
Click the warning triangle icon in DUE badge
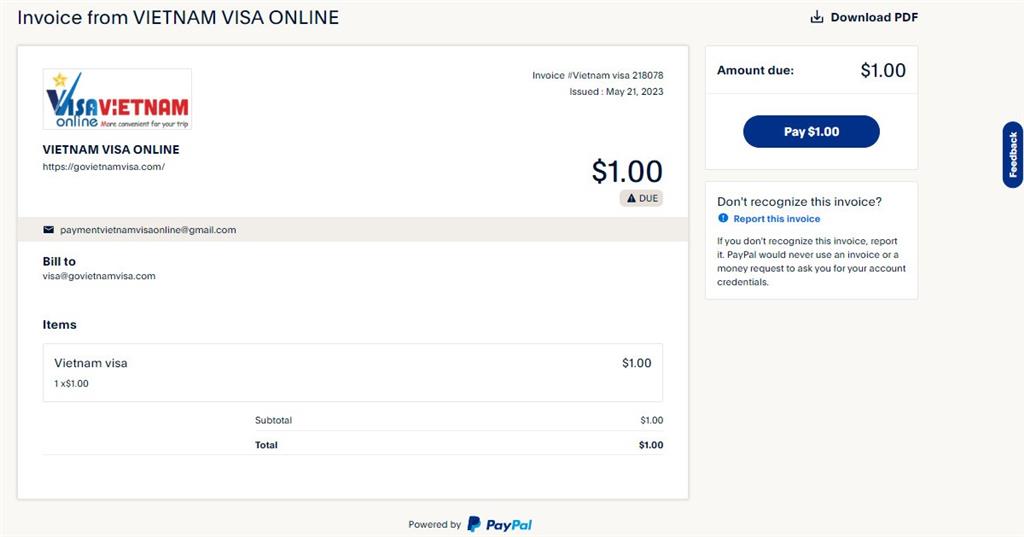click(631, 198)
